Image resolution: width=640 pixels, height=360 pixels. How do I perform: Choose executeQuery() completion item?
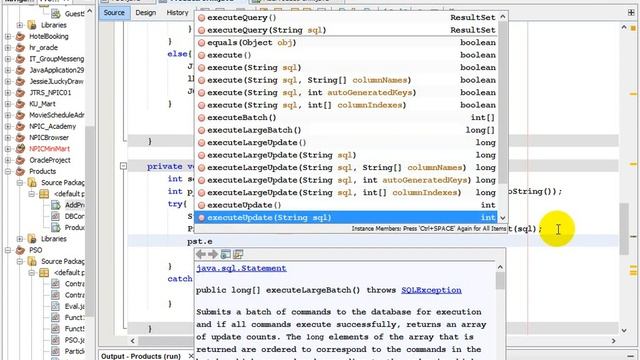point(346,18)
